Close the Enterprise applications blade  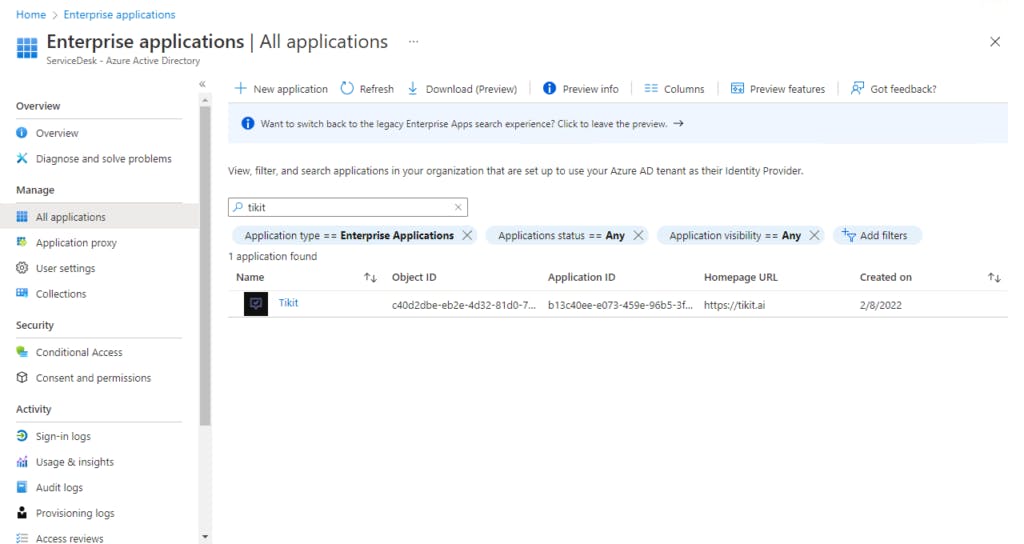pyautogui.click(x=995, y=42)
